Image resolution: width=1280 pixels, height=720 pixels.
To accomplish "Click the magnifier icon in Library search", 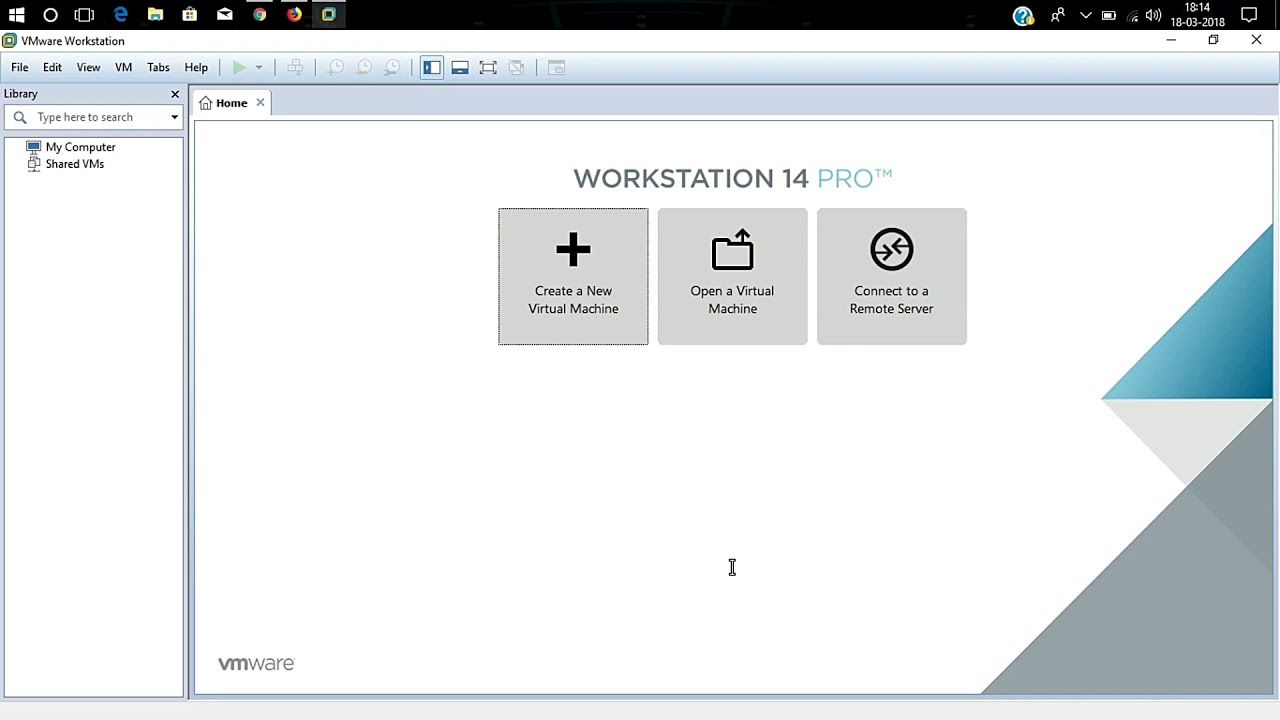I will click(19, 117).
